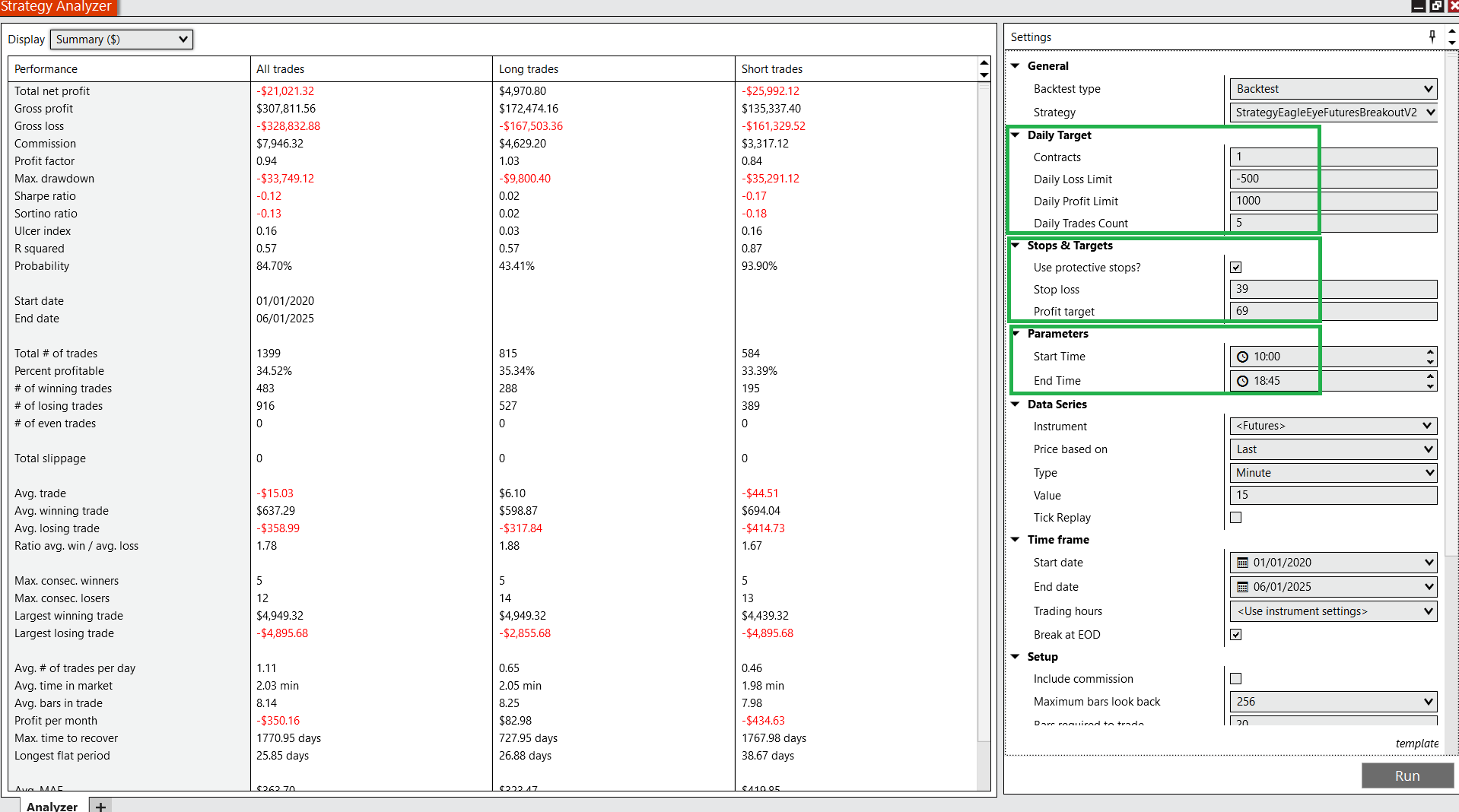Switch to the Analyzer tab
Screen dimensions: 1459x812
tap(52, 806)
